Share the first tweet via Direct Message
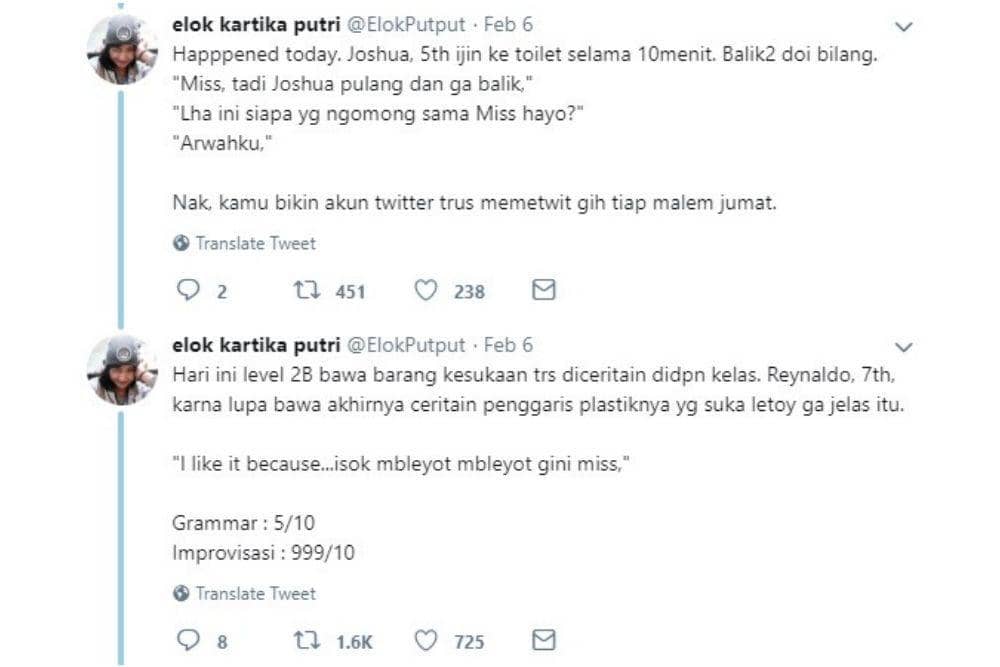The image size is (1000, 667). pyautogui.click(x=544, y=289)
